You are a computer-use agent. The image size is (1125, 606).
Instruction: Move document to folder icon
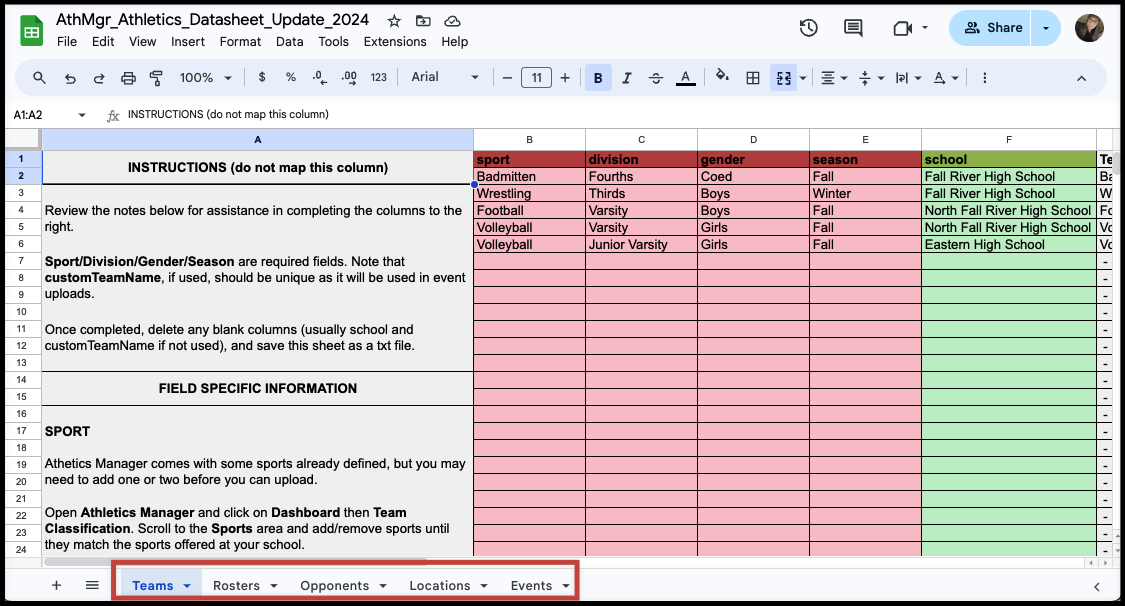pos(423,21)
